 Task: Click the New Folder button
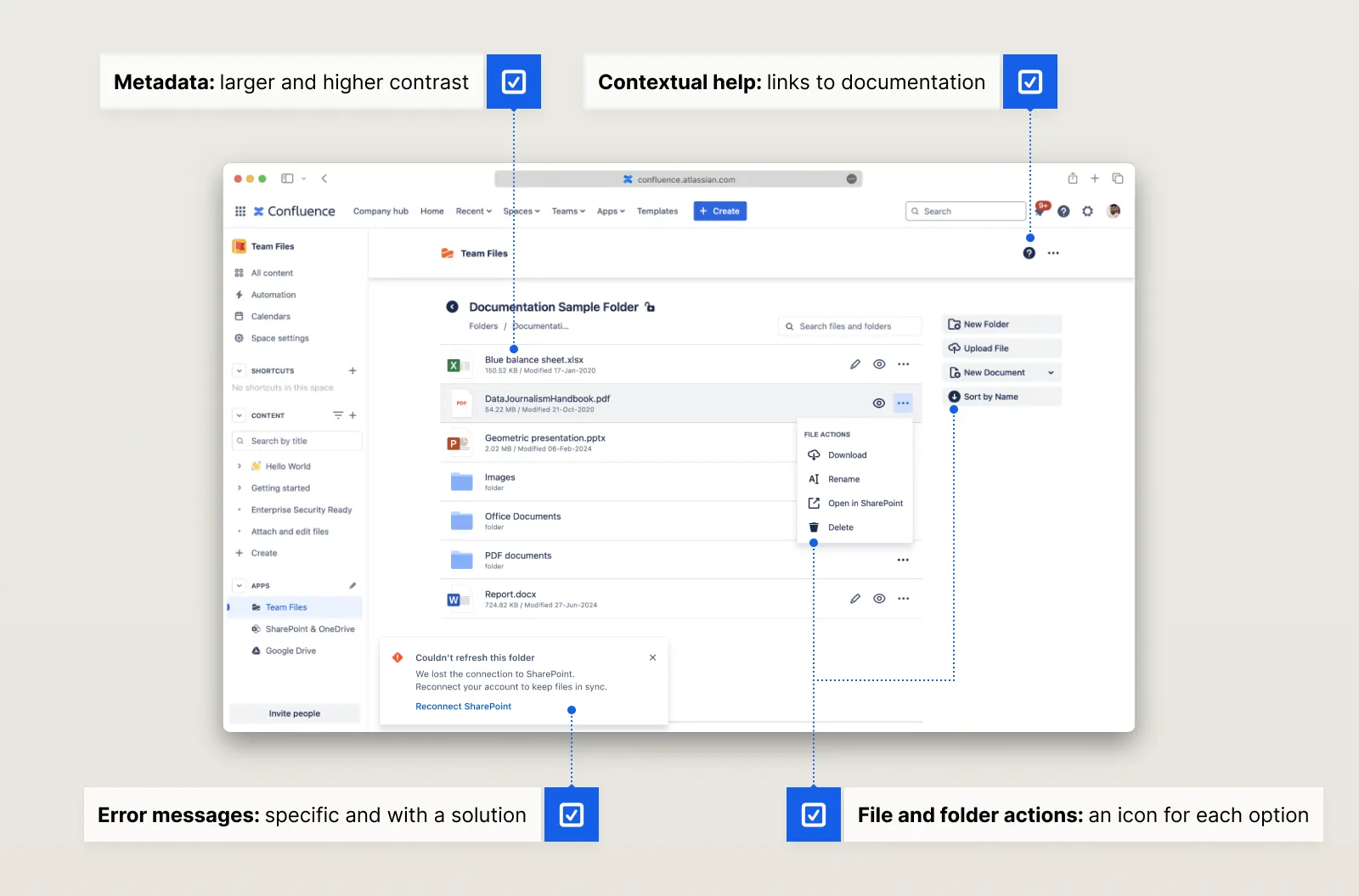click(1002, 324)
